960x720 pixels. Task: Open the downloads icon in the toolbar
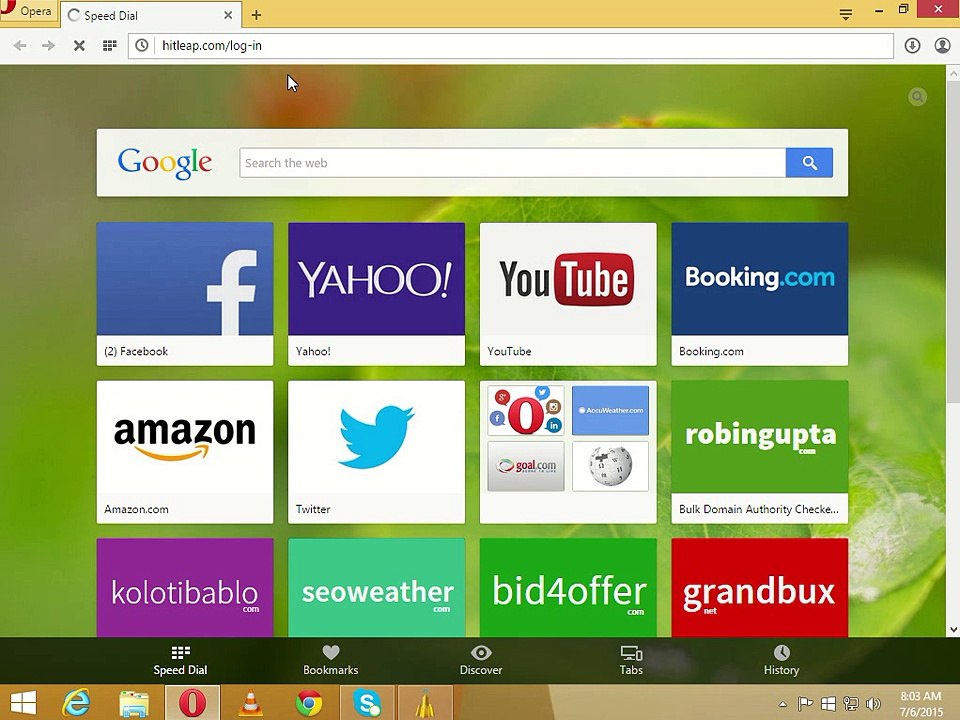[x=912, y=45]
